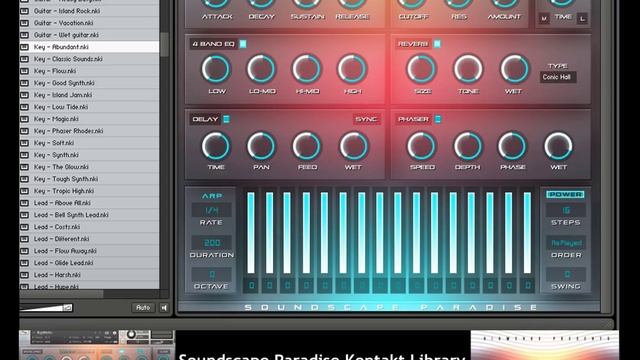This screenshot has width=640, height=360.
Task: Toggle the Phaser on/off switch
Action: coord(438,119)
